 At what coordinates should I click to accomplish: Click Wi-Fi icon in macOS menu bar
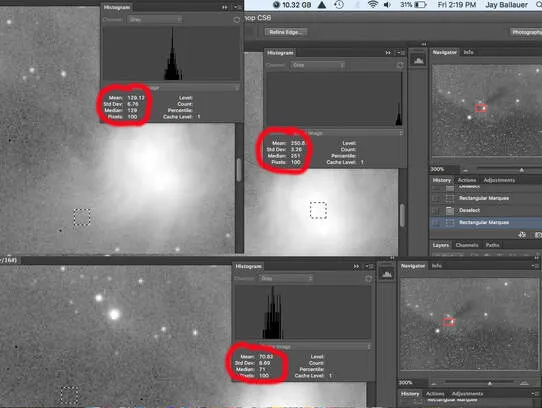[x=373, y=5]
